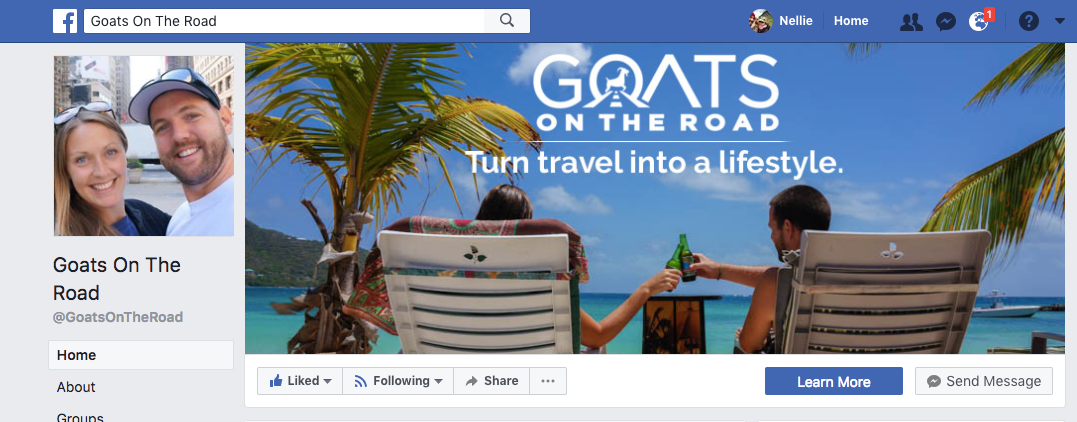Select the Home tab in sidebar
Image resolution: width=1077 pixels, height=422 pixels.
coord(141,355)
